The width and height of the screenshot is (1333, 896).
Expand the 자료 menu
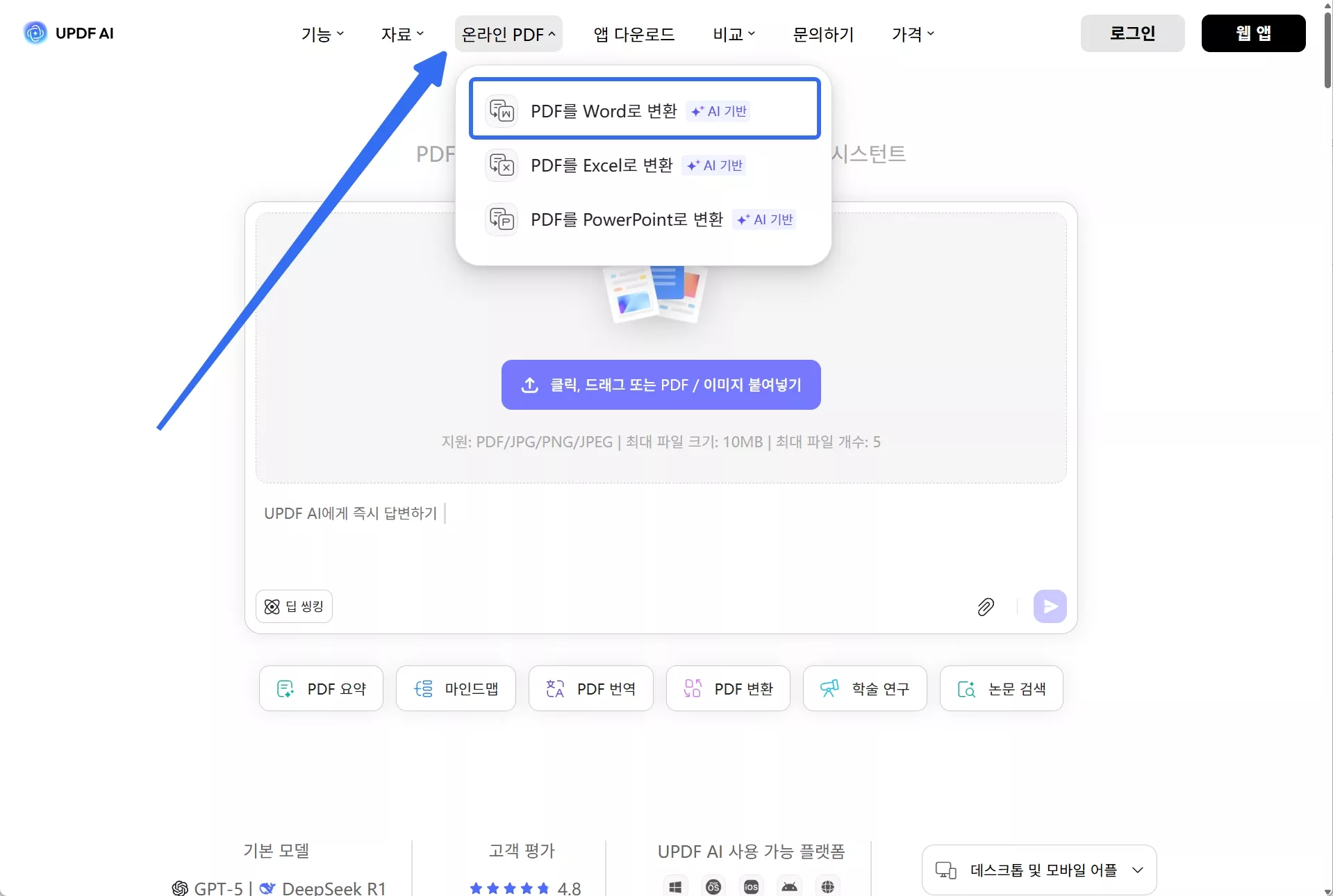402,34
